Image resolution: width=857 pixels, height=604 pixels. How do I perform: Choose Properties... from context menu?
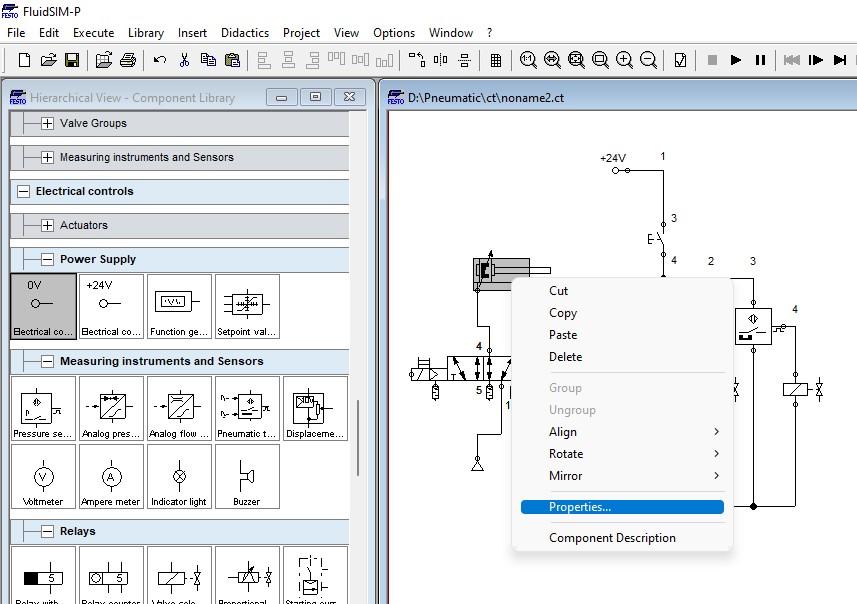622,507
